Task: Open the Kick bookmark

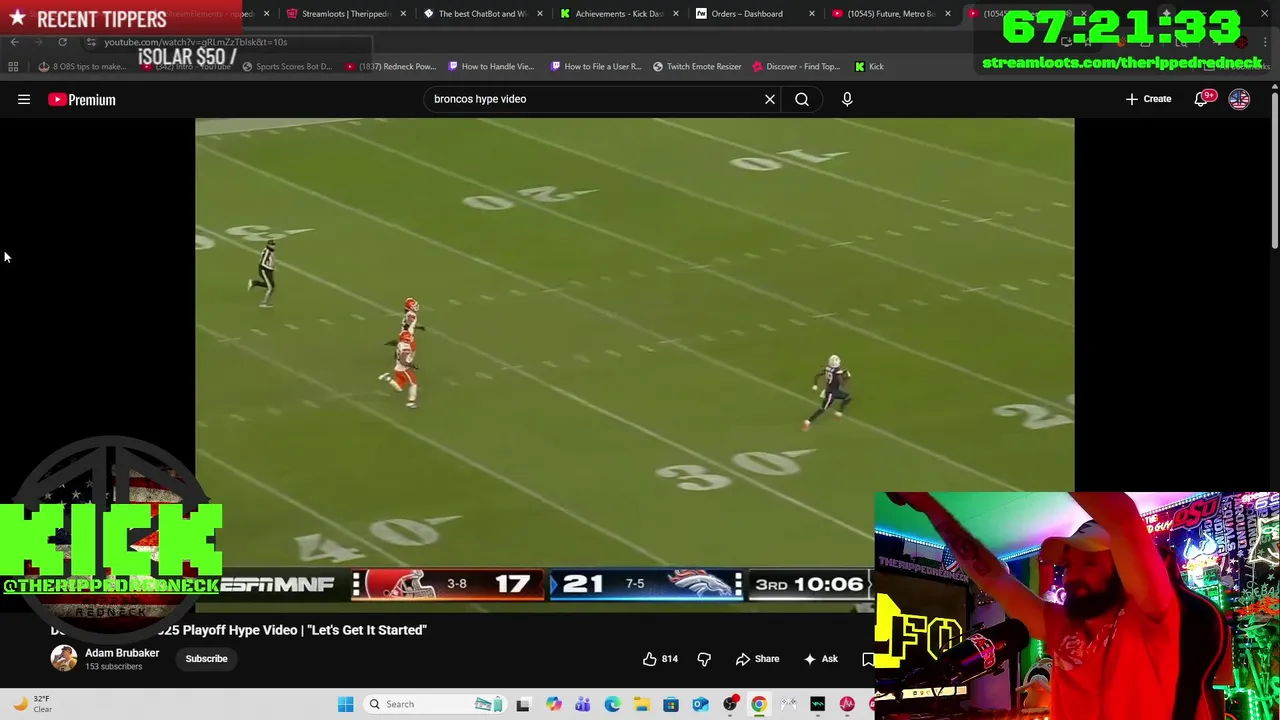Action: 869,66
